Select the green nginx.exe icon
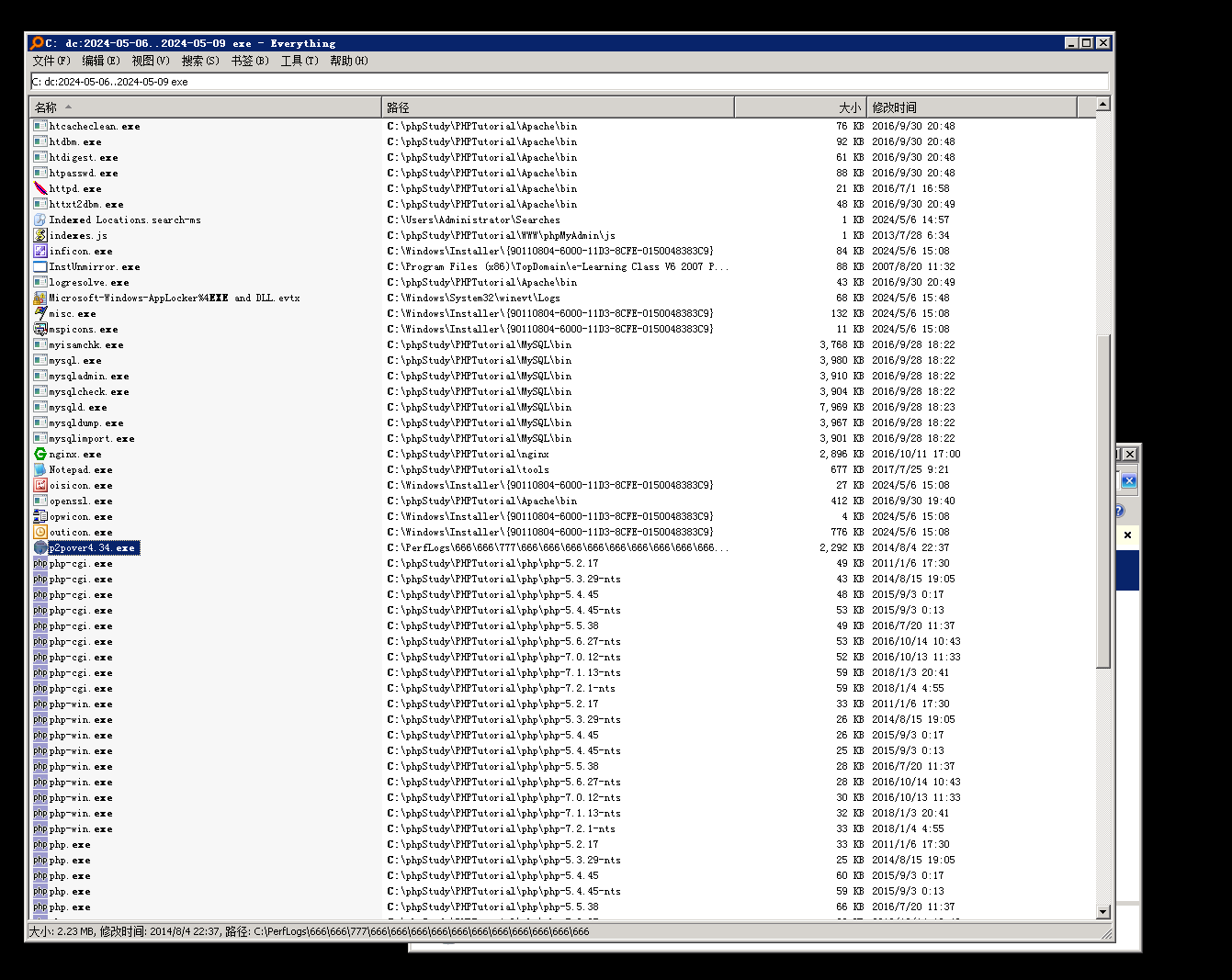This screenshot has height=980, width=1232. pos(40,454)
